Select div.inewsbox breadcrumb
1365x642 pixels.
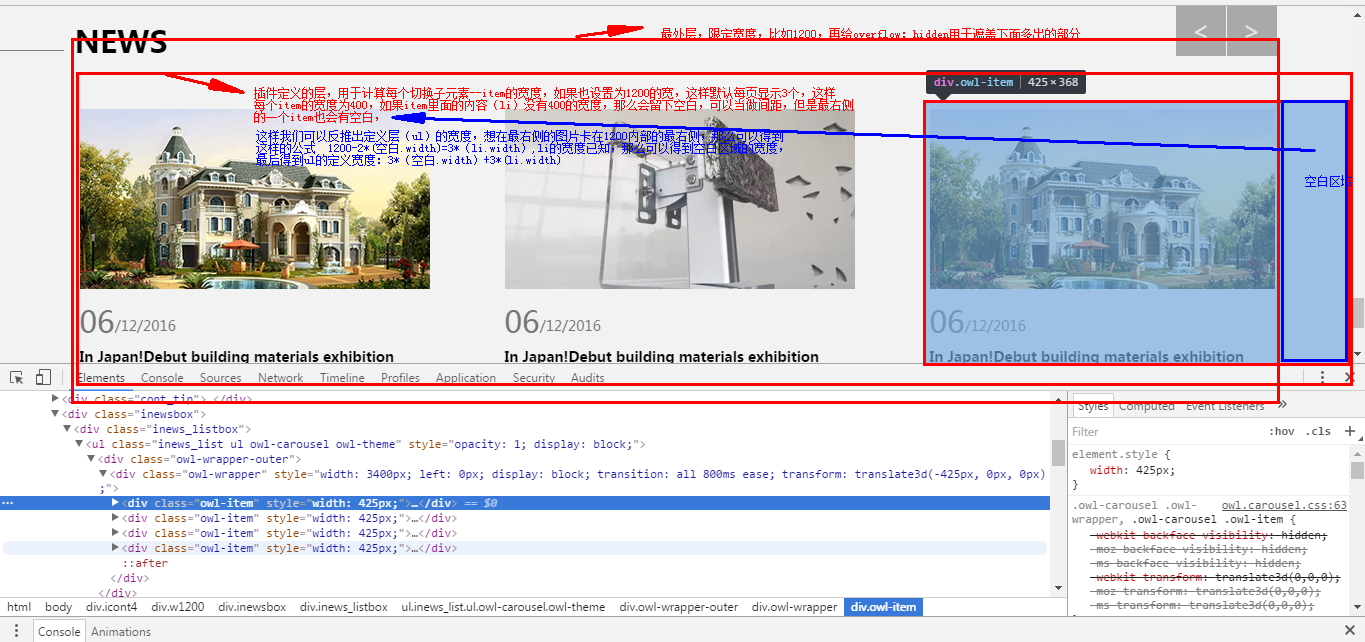pos(252,607)
